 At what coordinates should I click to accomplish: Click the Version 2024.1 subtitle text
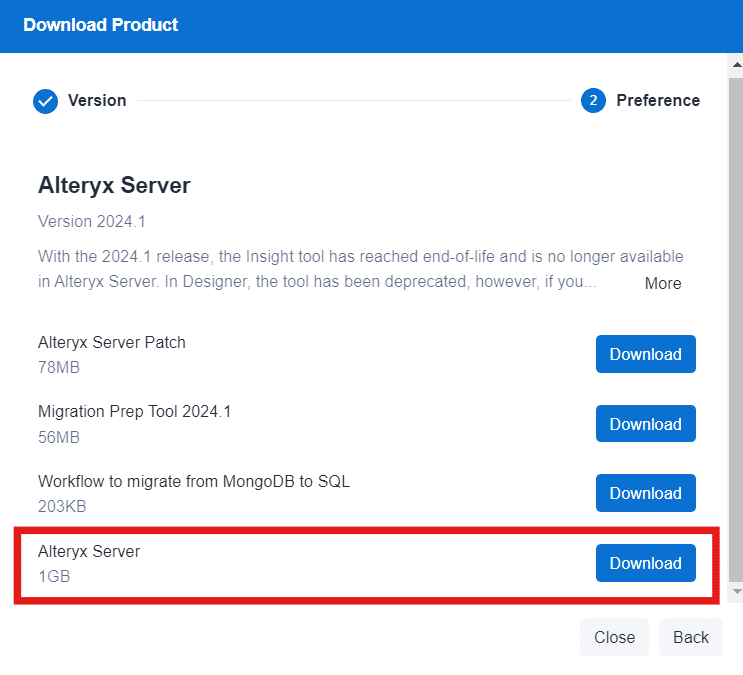pos(91,221)
